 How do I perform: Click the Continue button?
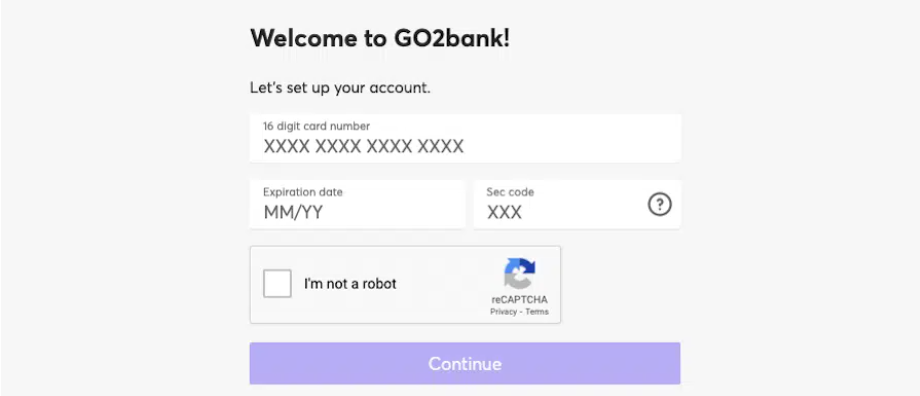[x=465, y=364]
